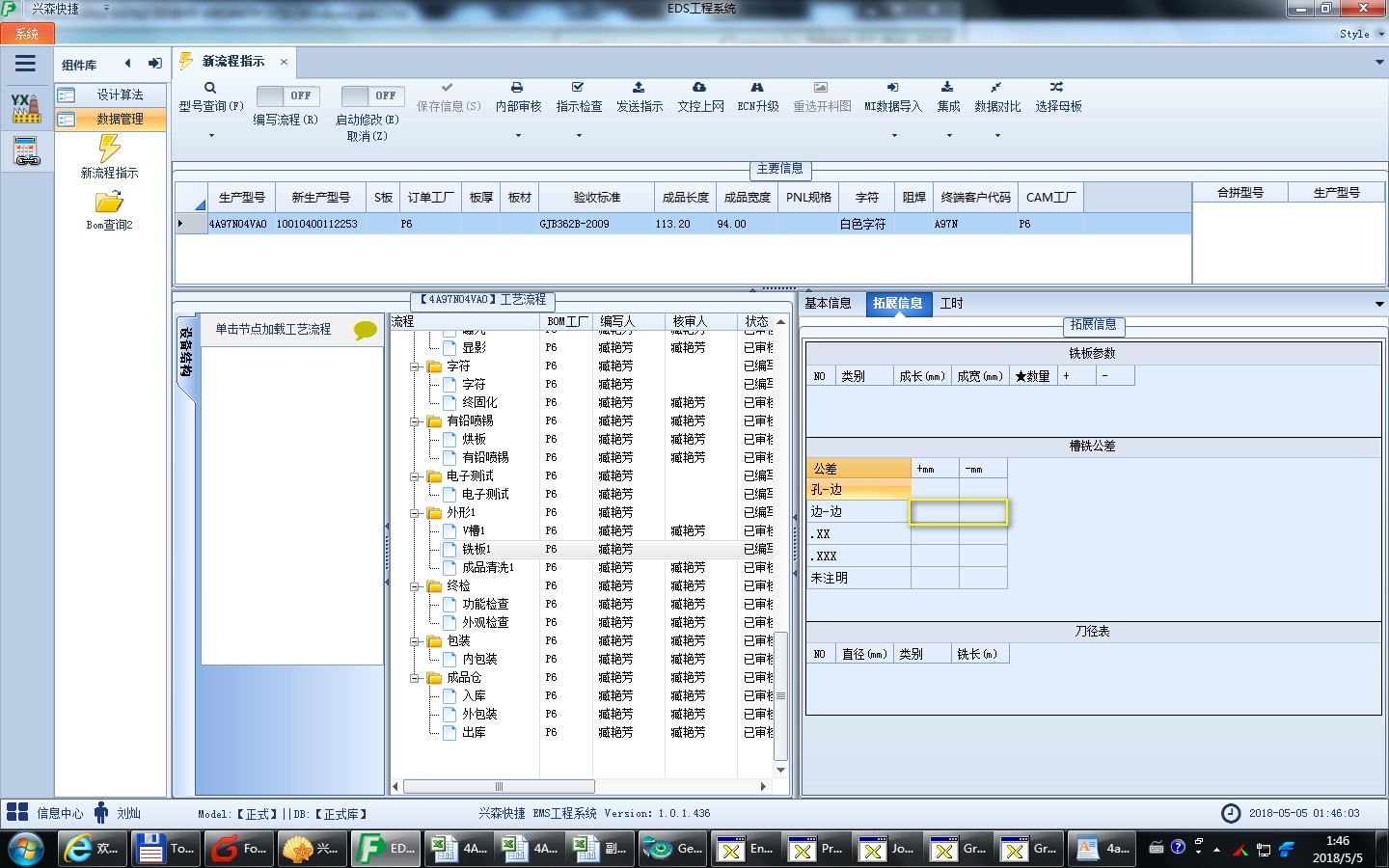The image size is (1389, 868).
Task: Toggle the 编写流程 (R) switch
Action: 286,95
